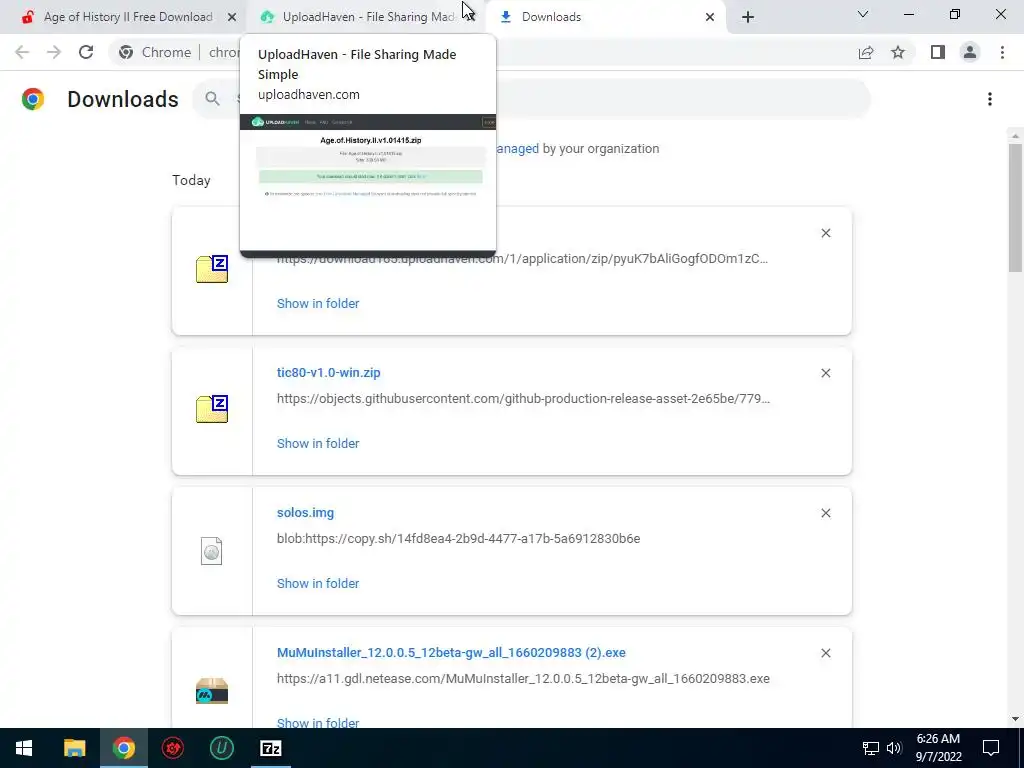Click UploadHaven tab preview thumbnail
This screenshot has width=1024, height=768.
[x=368, y=183]
